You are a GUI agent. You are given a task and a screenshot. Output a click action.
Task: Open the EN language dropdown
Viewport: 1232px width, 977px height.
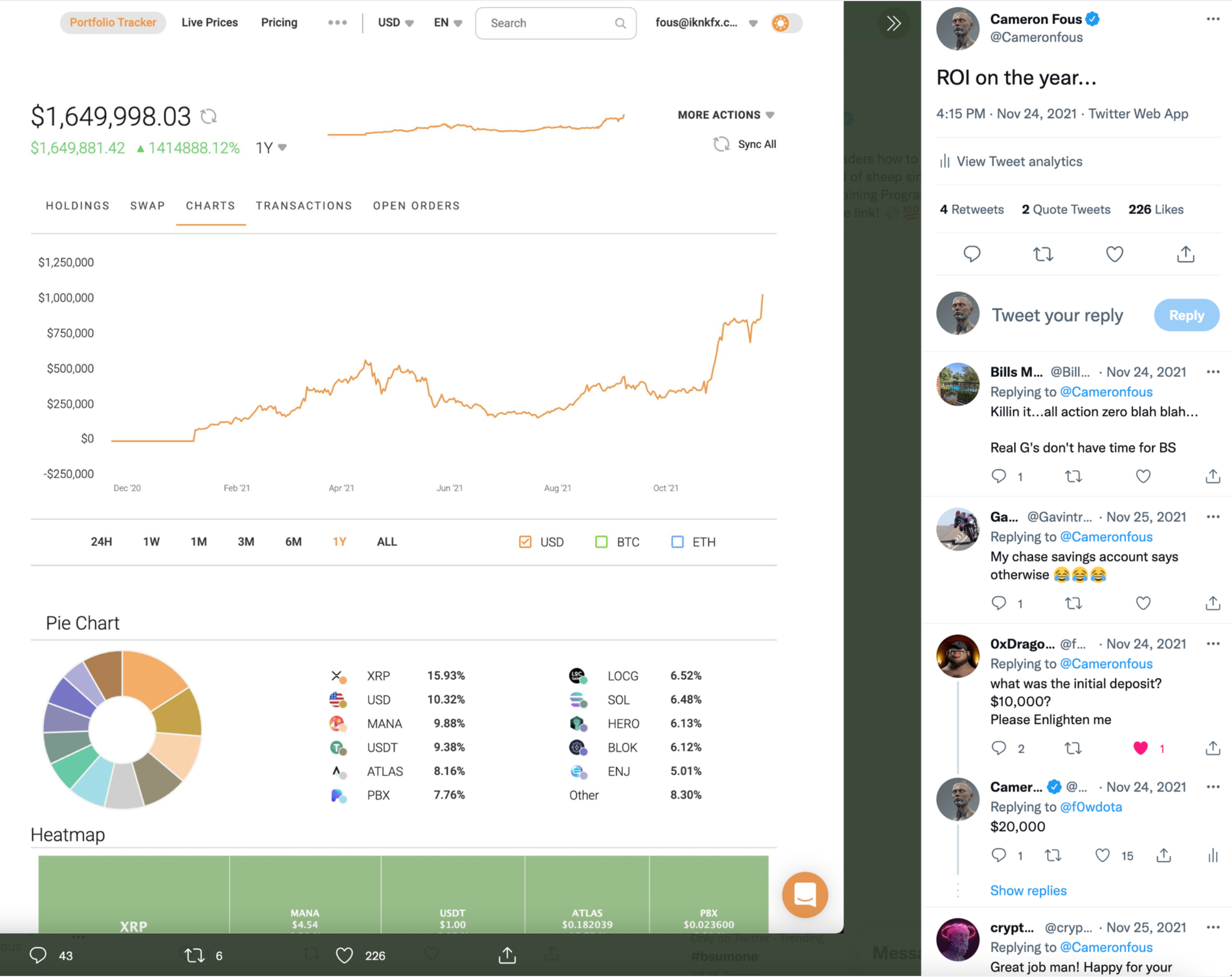448,23
